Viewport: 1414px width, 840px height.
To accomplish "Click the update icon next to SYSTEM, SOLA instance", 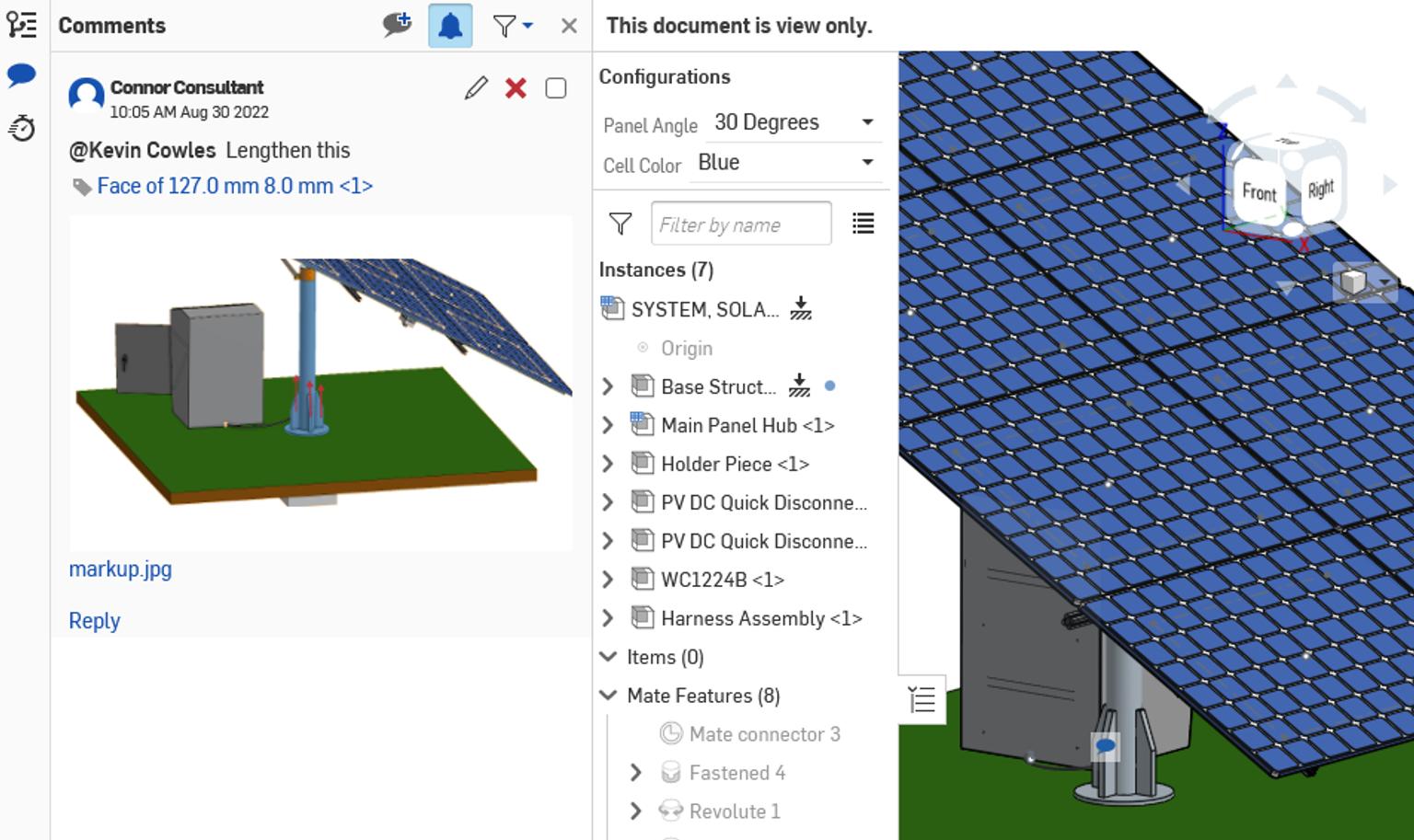I will 800,308.
